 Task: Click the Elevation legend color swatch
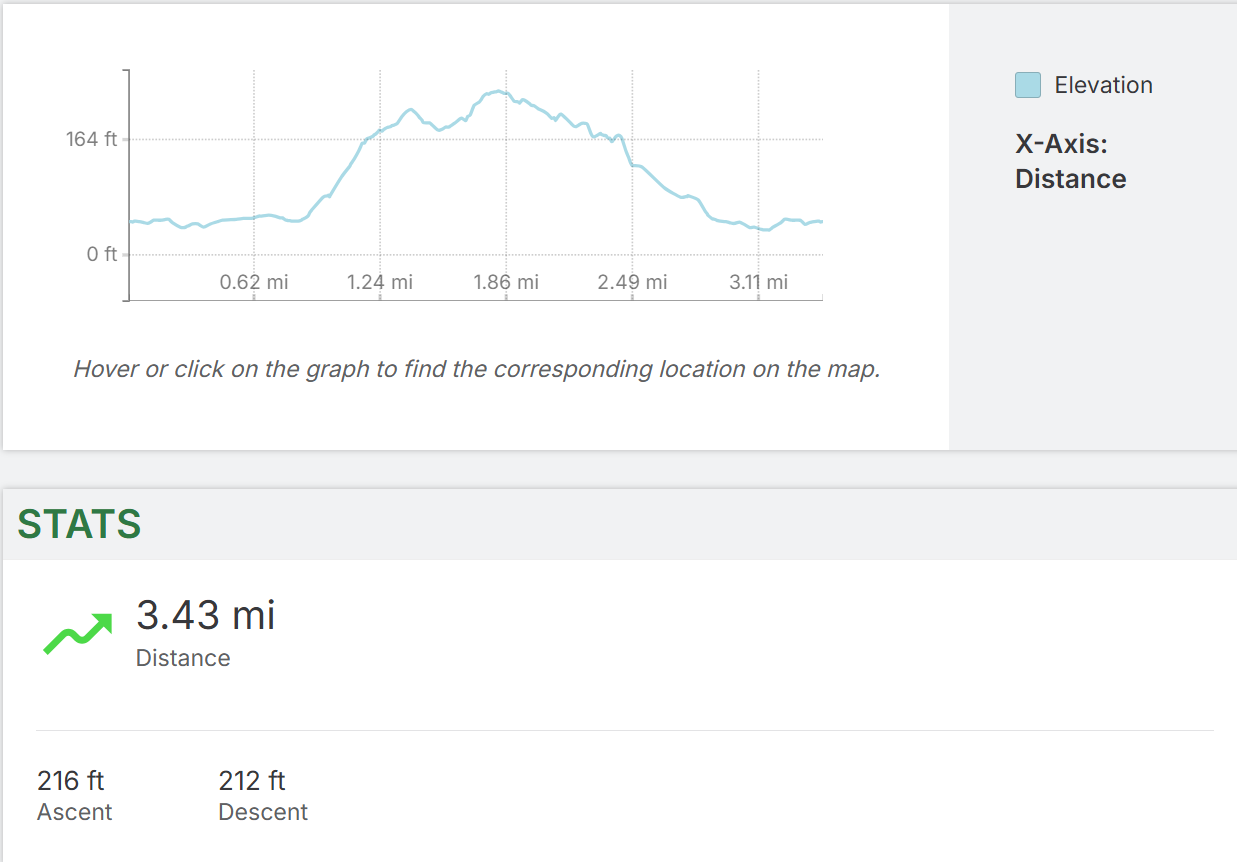[1028, 85]
